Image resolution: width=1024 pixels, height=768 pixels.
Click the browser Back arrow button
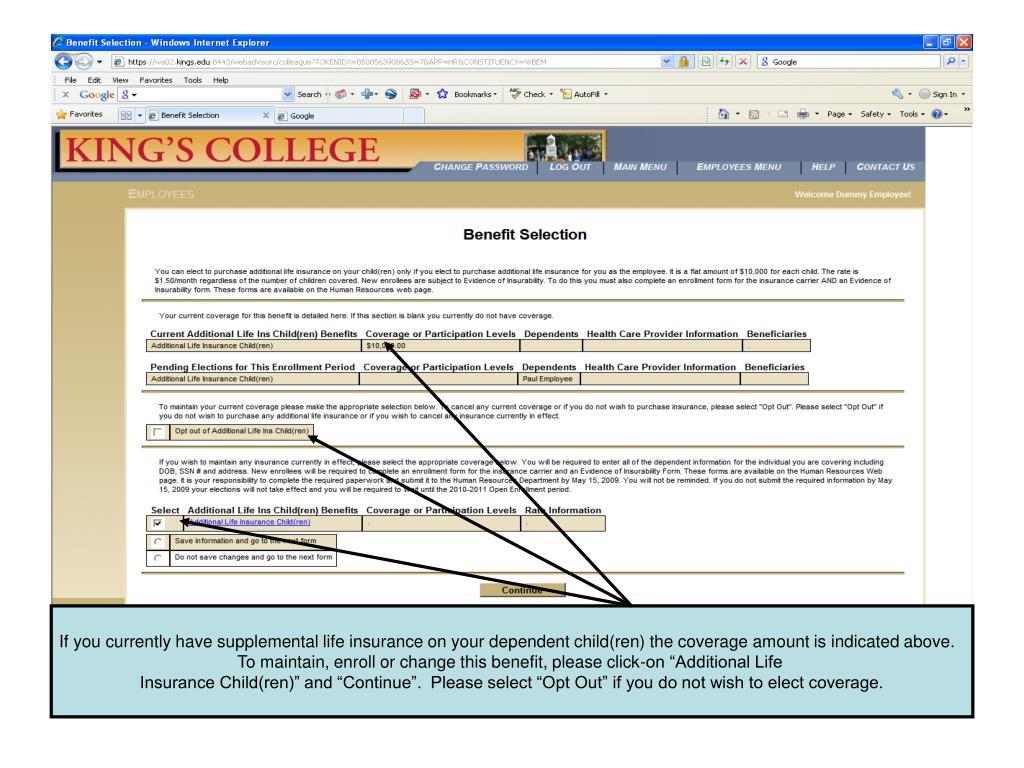[63, 61]
